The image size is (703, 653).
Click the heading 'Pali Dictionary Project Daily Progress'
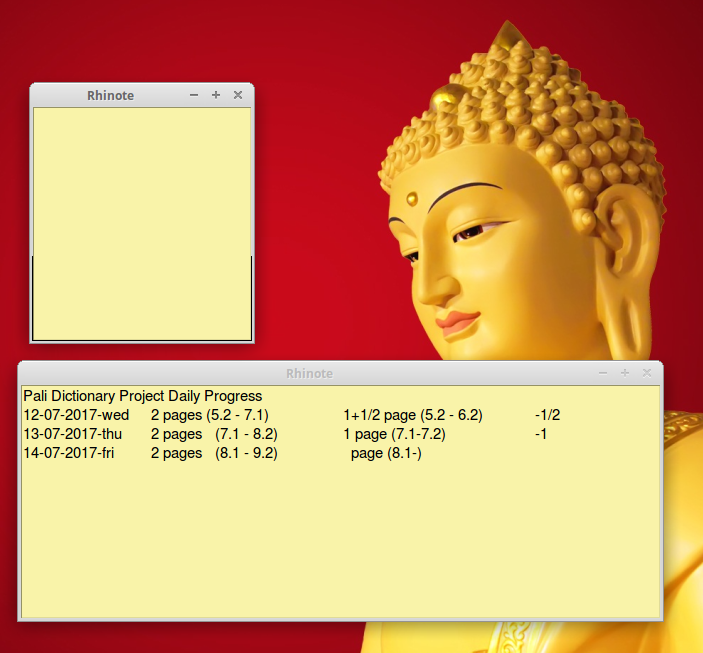[143, 396]
